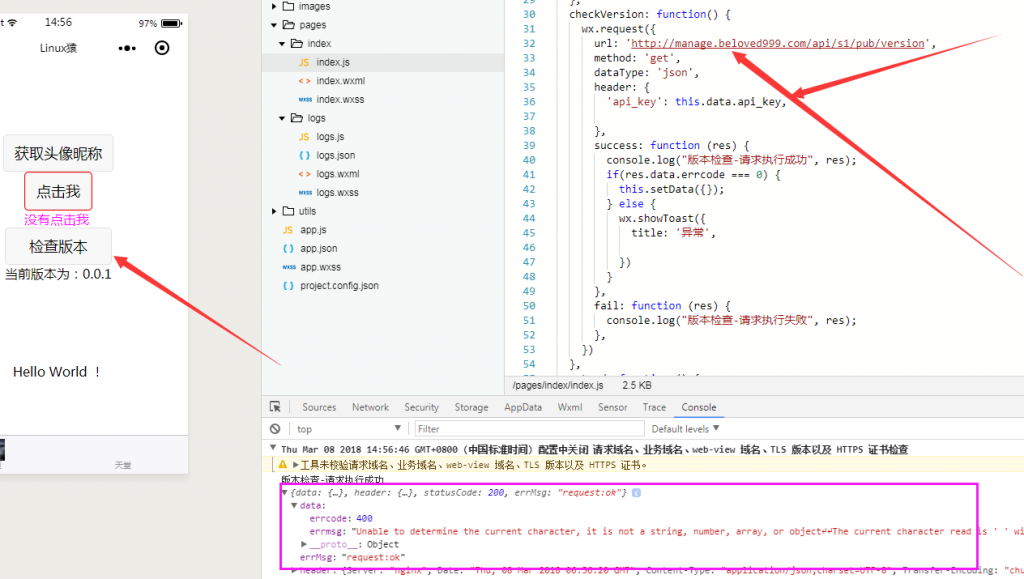Select the Console tab
The image size is (1024, 579).
click(699, 407)
